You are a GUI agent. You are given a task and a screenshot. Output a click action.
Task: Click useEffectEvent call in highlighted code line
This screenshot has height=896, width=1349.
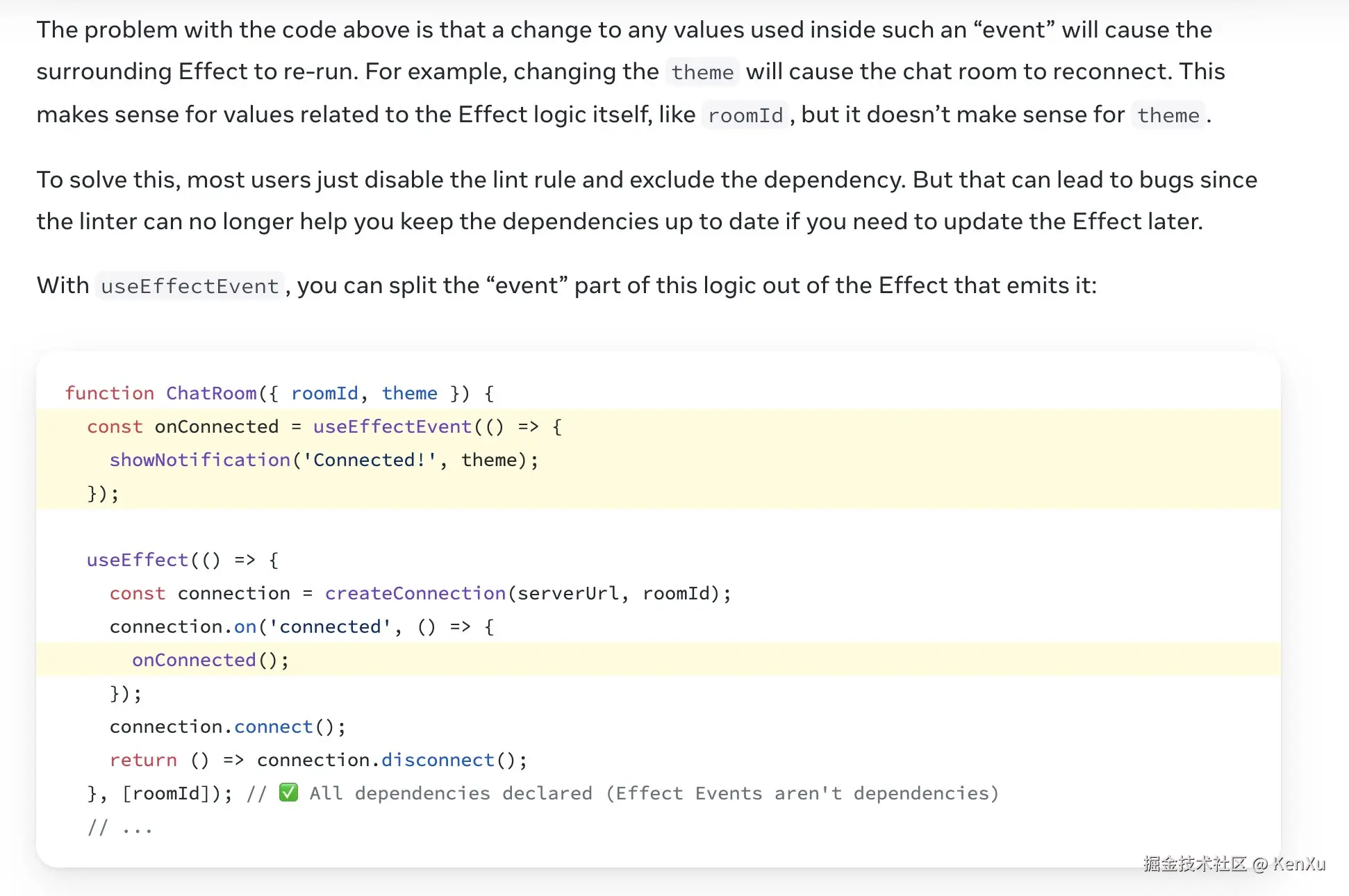click(392, 426)
